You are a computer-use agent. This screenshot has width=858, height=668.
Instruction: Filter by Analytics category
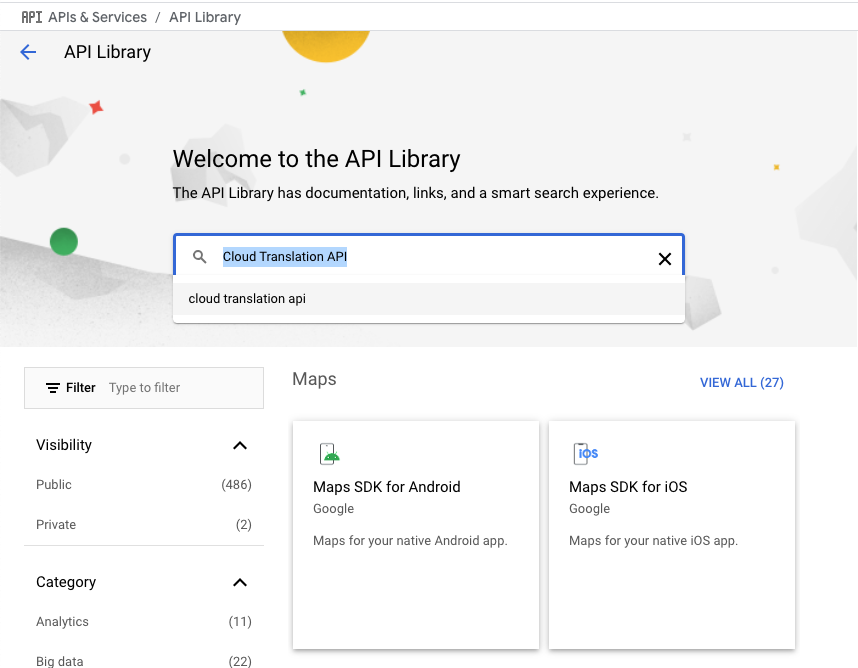62,622
